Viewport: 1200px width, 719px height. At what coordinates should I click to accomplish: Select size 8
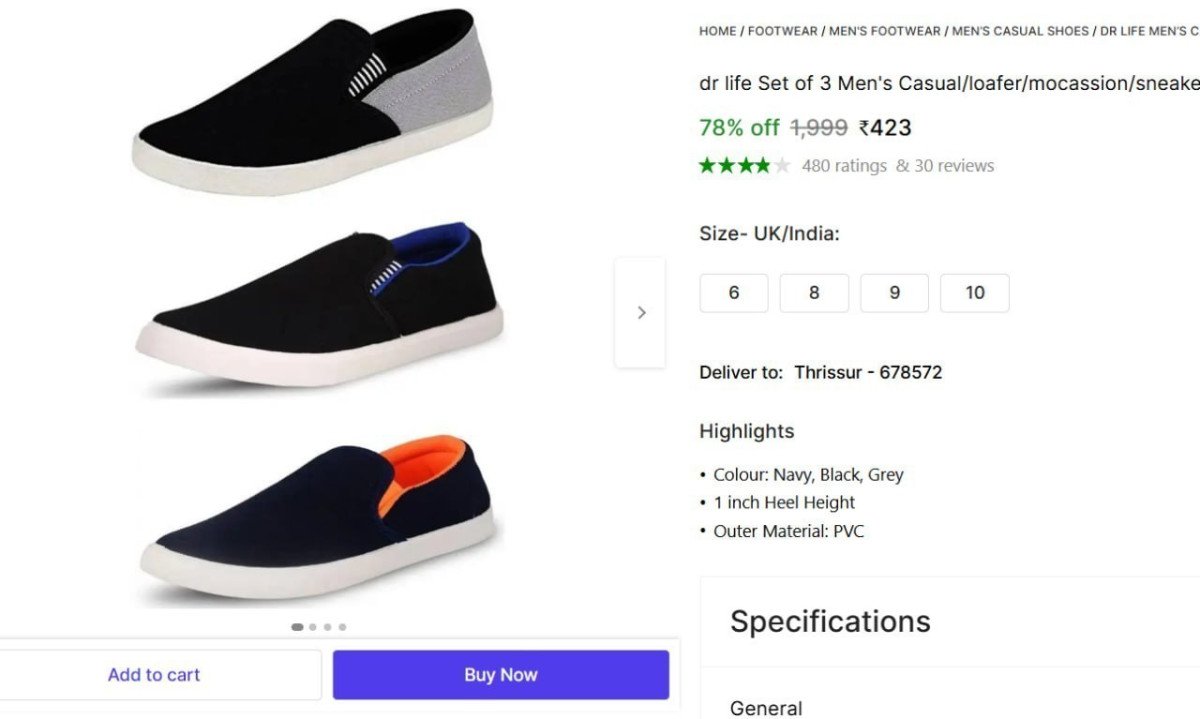click(x=814, y=293)
